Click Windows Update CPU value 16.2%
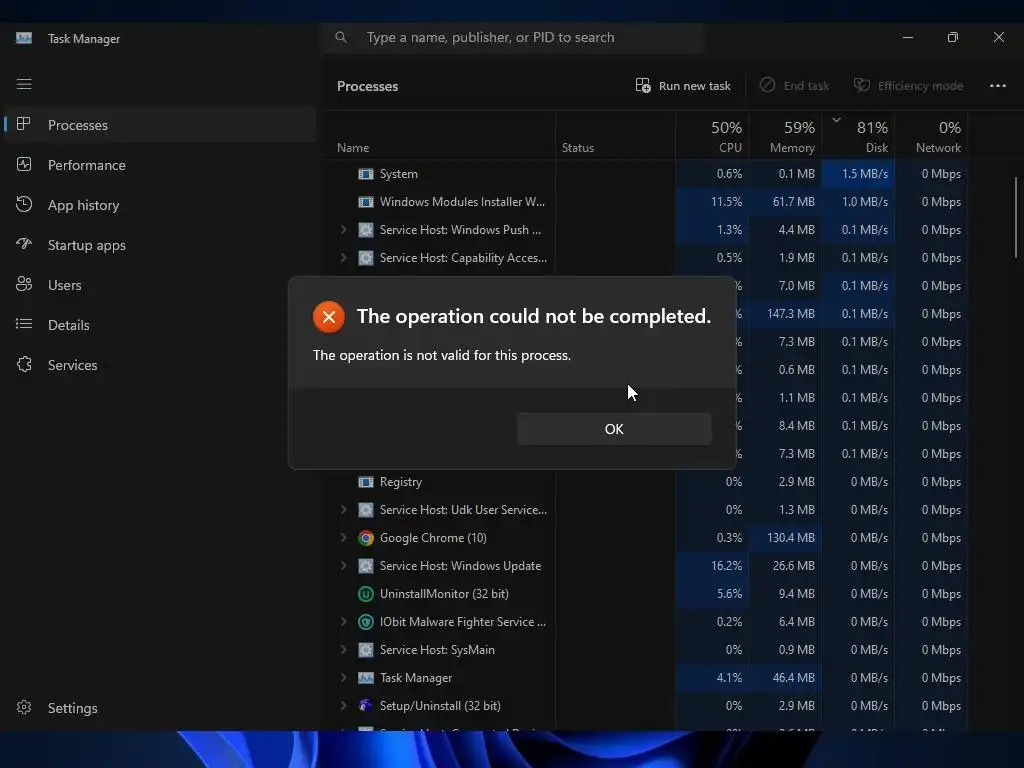The width and height of the screenshot is (1024, 768). [726, 566]
